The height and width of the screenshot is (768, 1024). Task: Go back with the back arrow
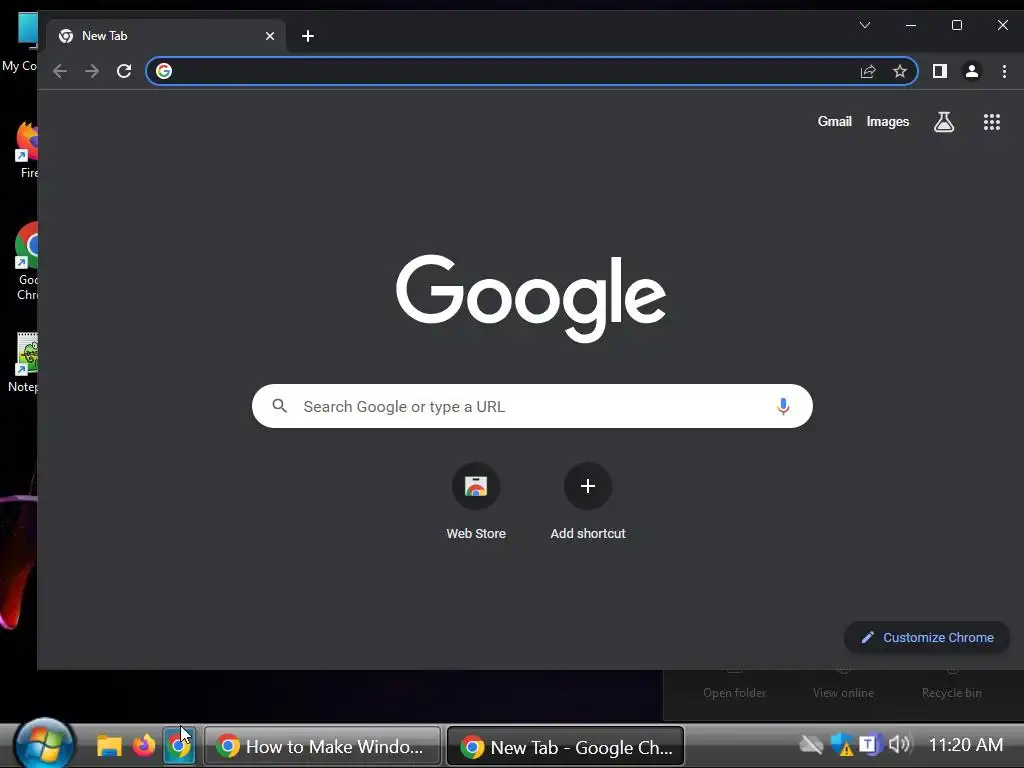(60, 71)
